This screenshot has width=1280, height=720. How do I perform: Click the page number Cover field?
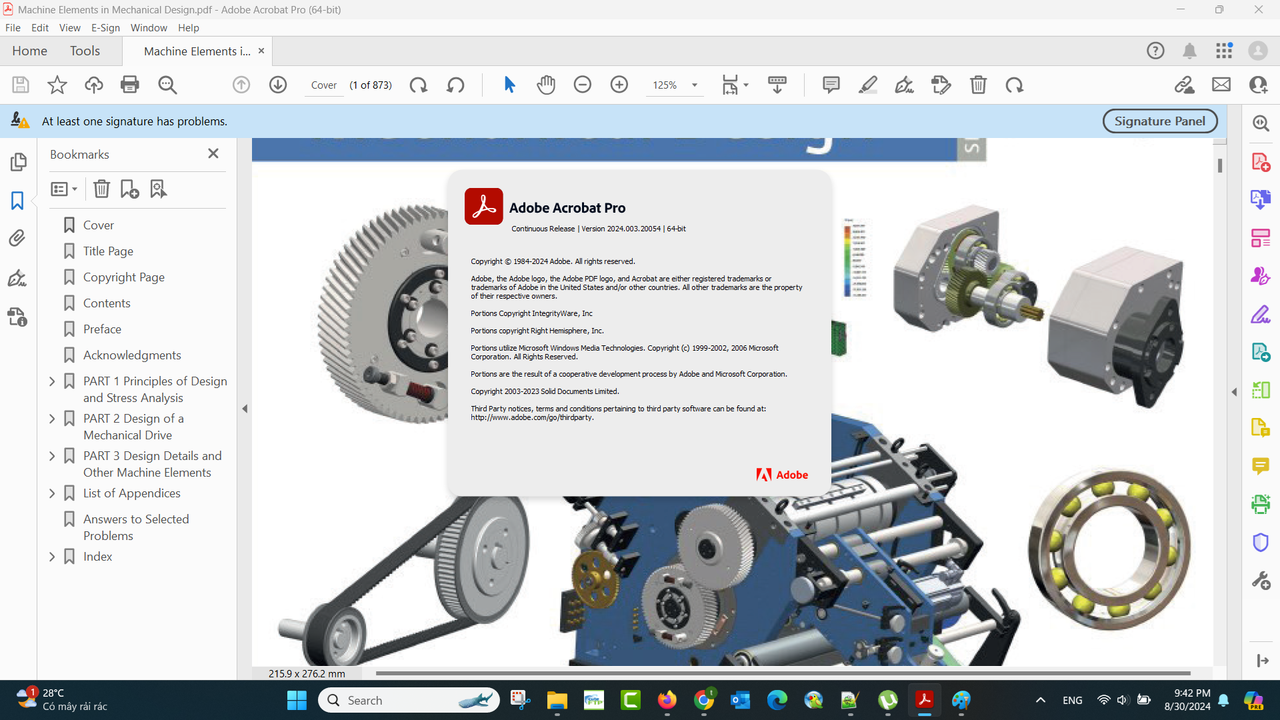[324, 85]
